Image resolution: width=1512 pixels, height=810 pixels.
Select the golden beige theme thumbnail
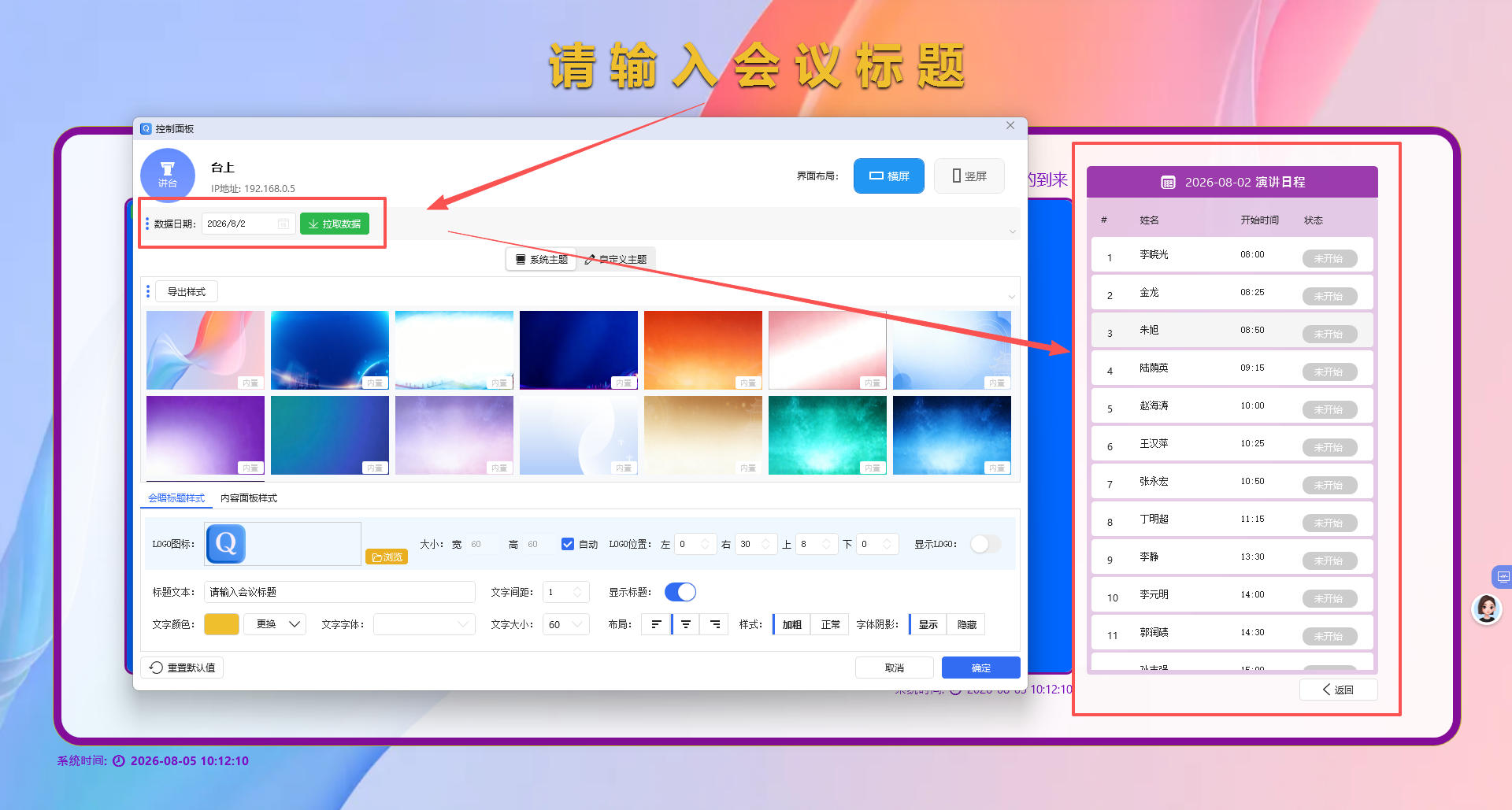coord(703,435)
